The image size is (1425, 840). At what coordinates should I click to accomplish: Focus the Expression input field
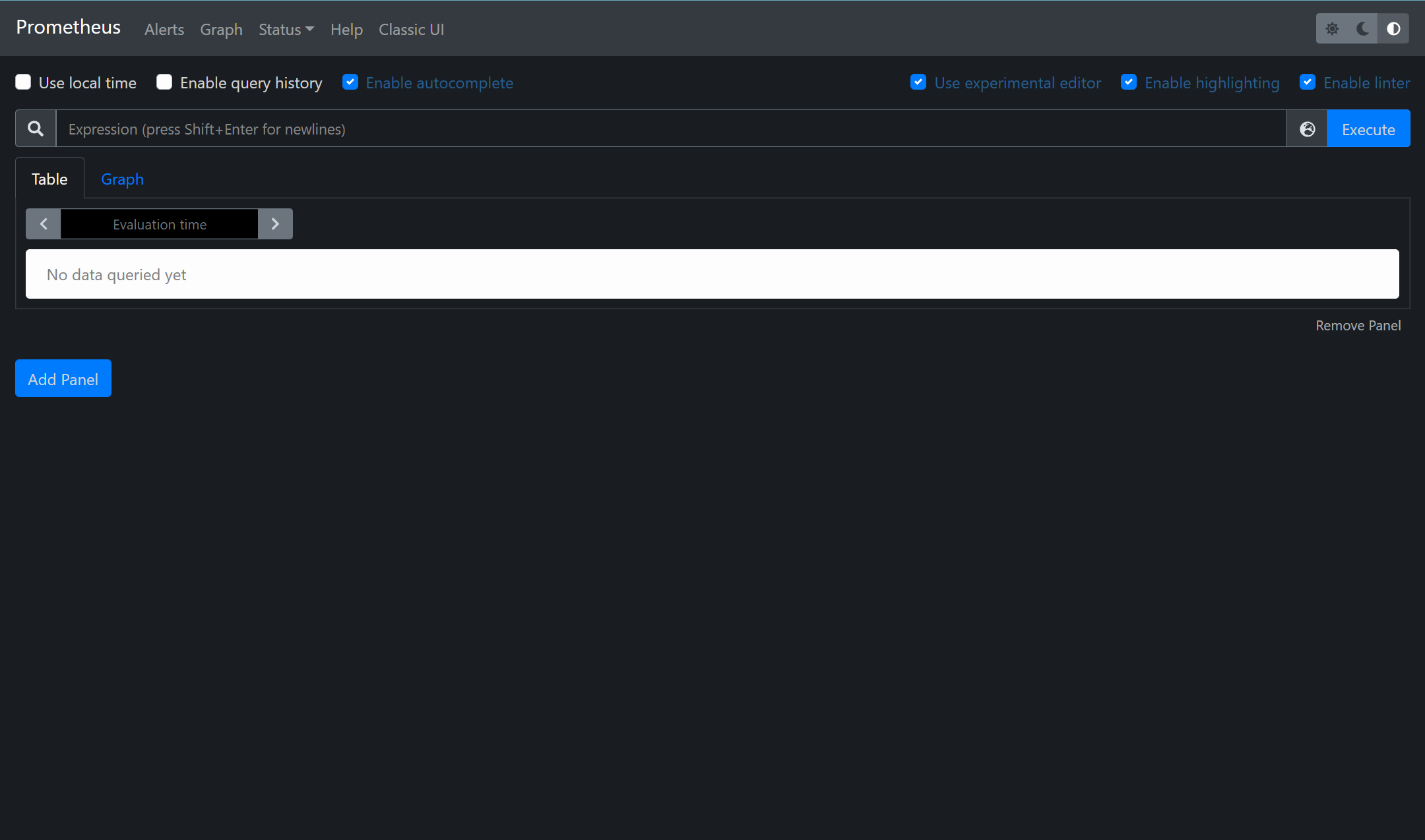point(670,129)
